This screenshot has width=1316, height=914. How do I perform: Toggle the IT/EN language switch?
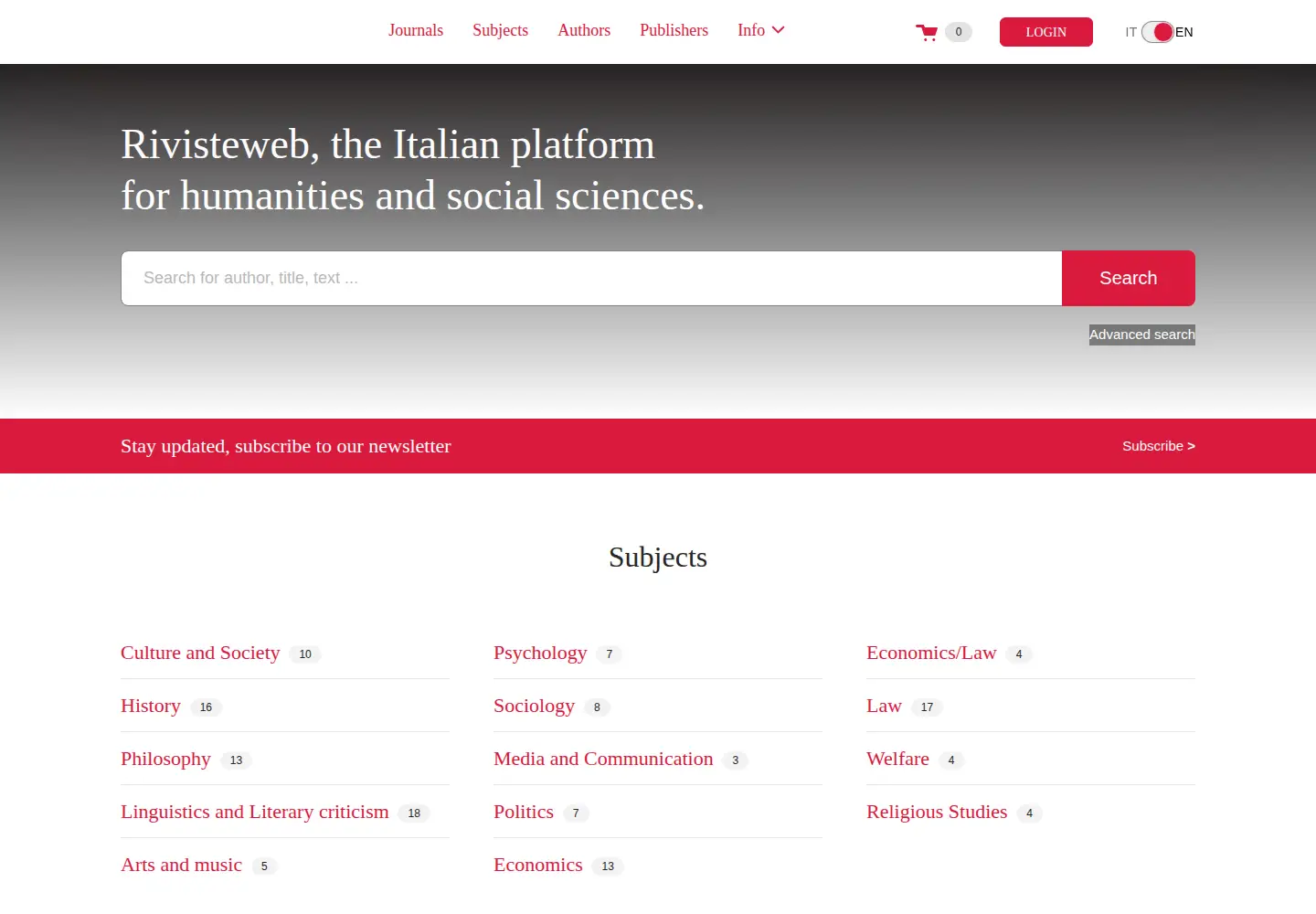coord(1157,32)
